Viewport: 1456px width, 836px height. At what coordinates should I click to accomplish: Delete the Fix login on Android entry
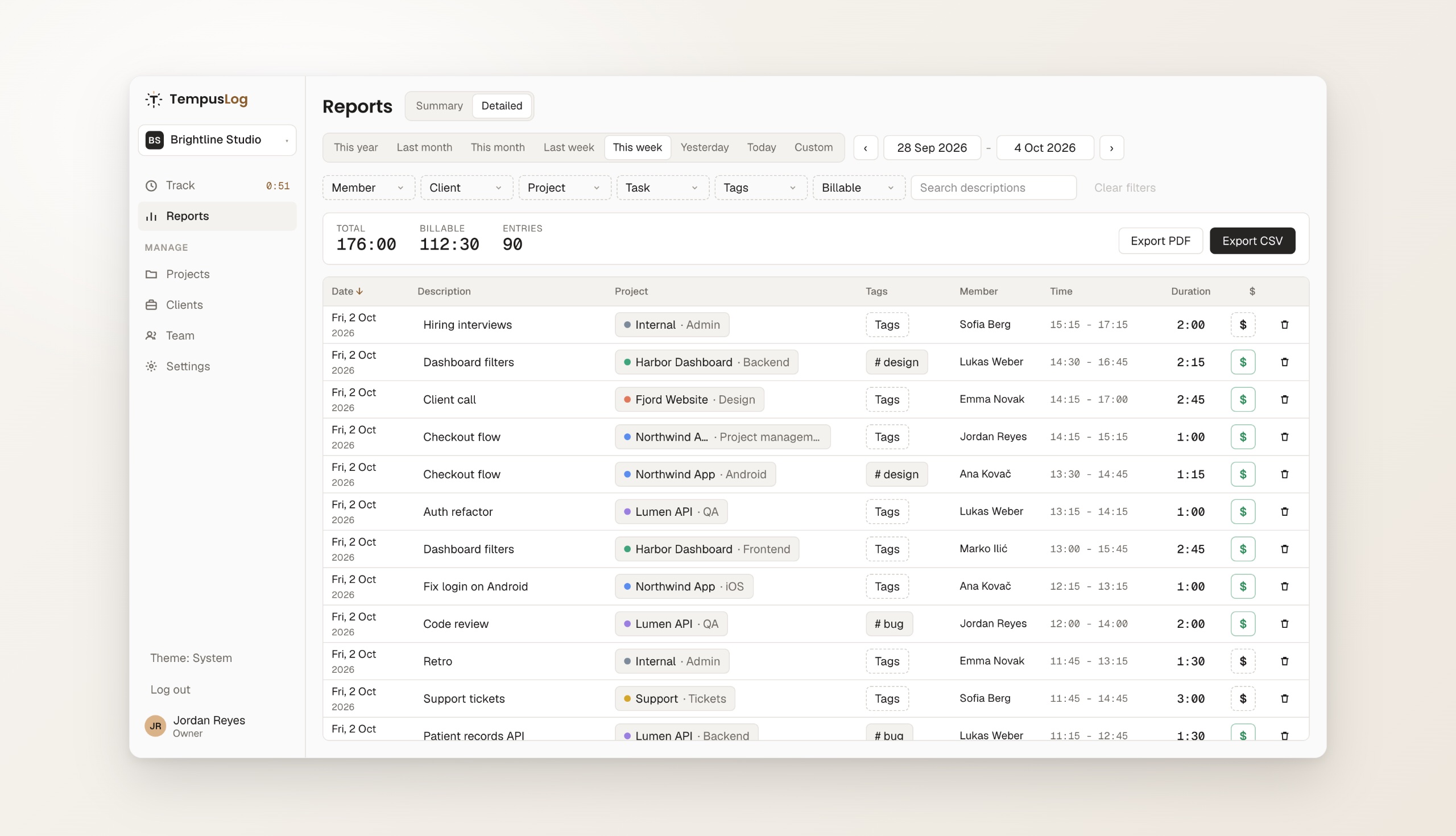click(x=1284, y=586)
